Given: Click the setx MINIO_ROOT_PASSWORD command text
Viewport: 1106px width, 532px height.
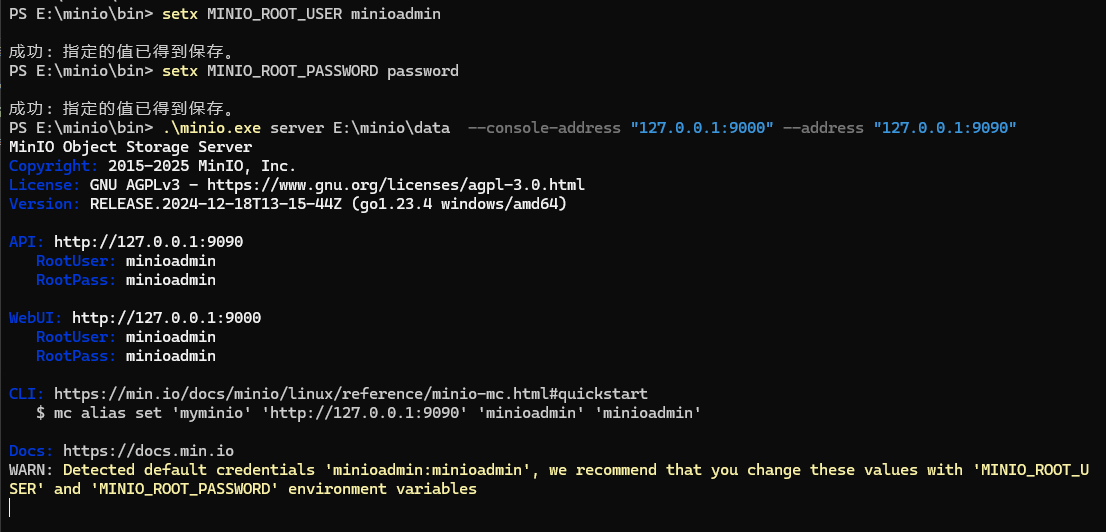Looking at the screenshot, I should point(309,71).
